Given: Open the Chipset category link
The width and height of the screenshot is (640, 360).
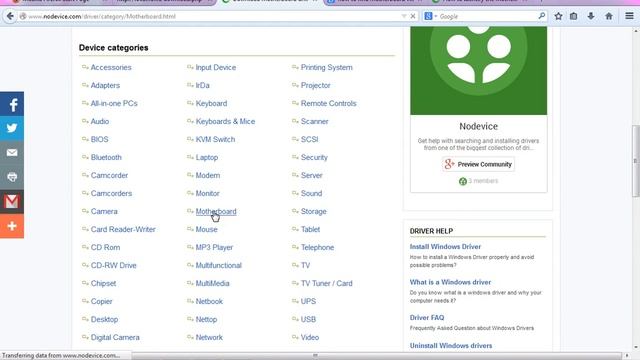Looking at the screenshot, I should [103, 283].
